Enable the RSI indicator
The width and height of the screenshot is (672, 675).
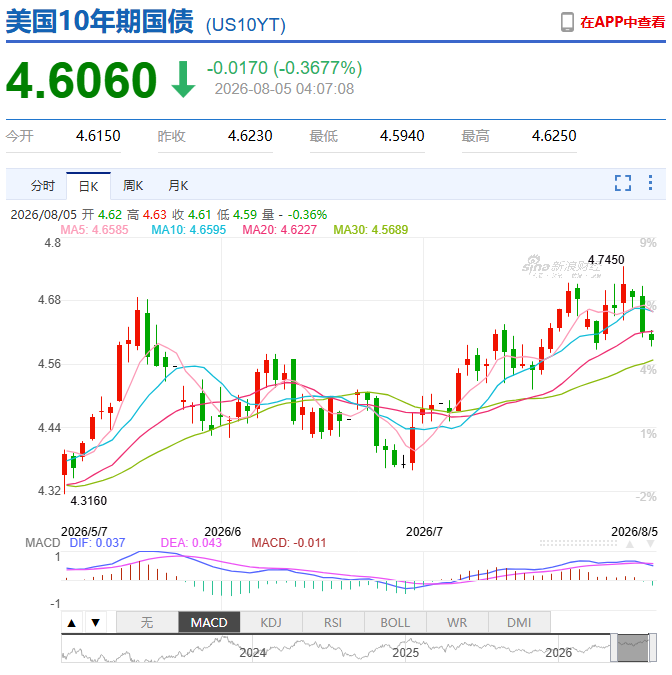point(333,622)
